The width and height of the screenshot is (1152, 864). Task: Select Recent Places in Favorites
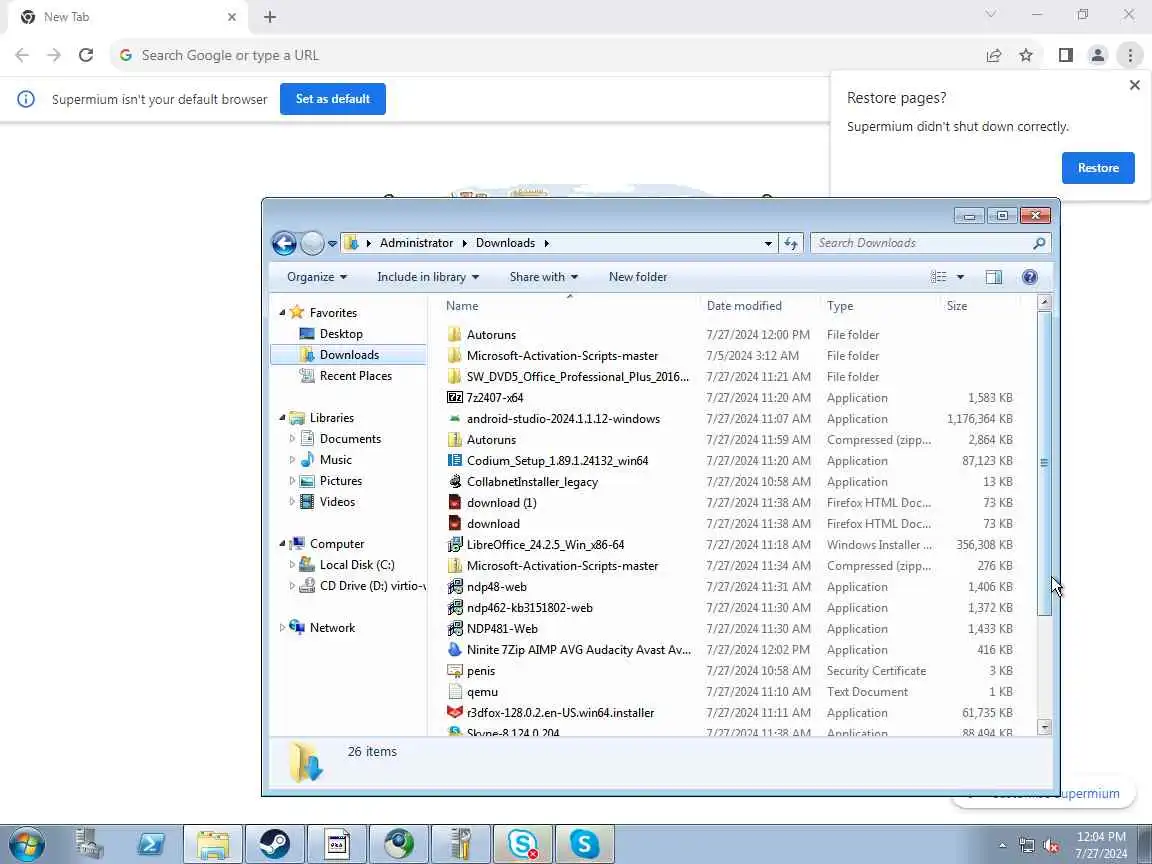(x=356, y=375)
